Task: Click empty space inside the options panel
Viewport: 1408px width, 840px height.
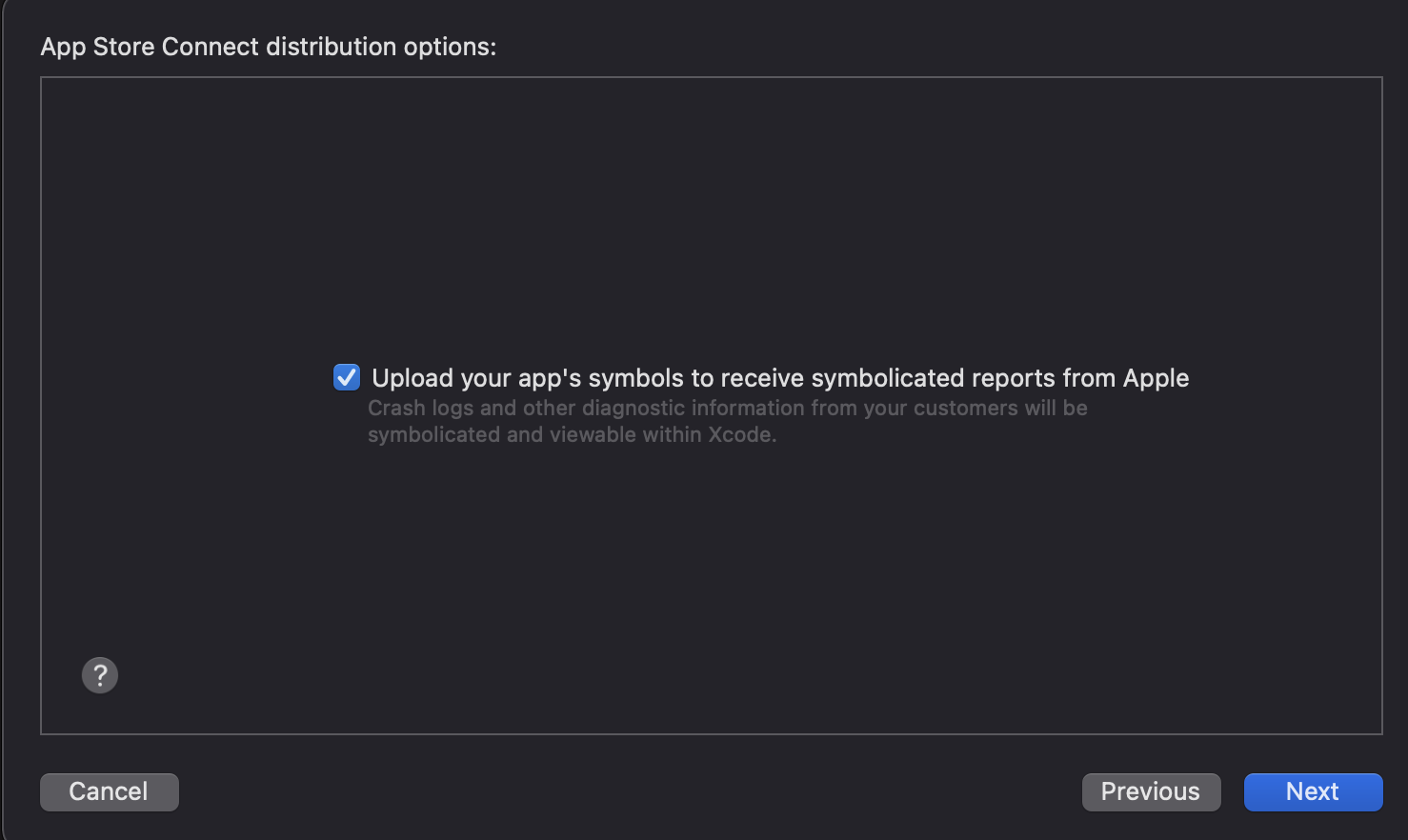Action: [x=711, y=210]
